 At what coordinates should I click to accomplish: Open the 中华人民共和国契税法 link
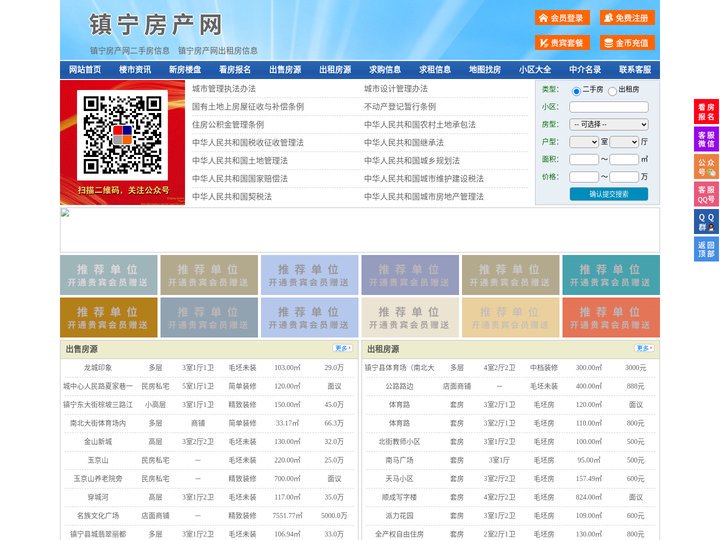coord(232,197)
